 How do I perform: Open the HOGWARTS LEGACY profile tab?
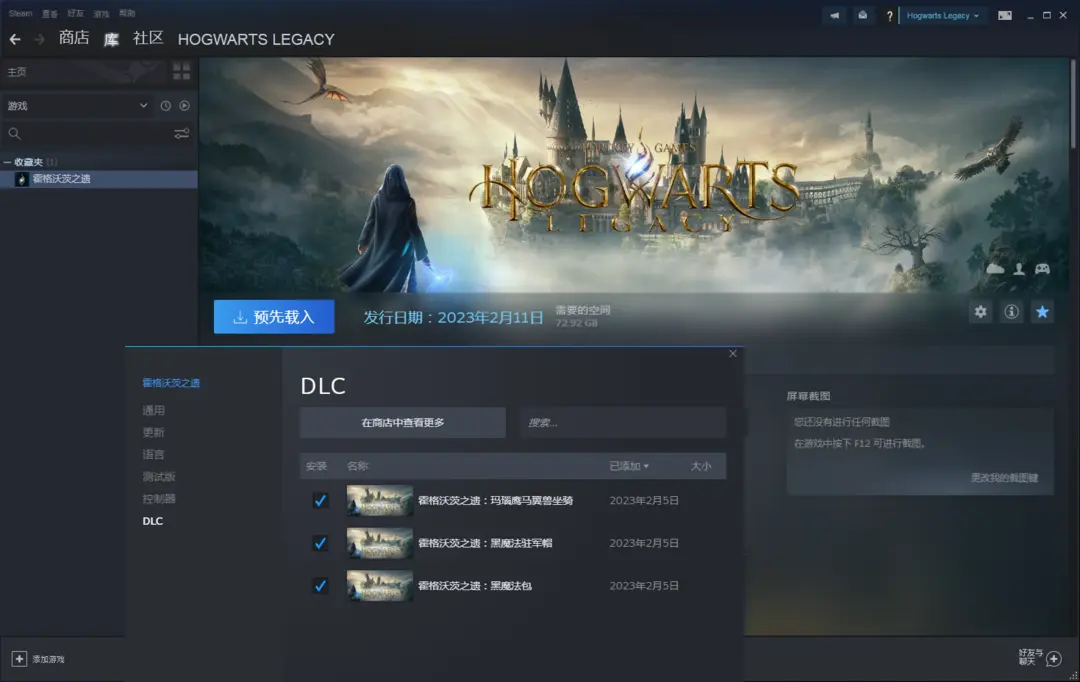[256, 39]
